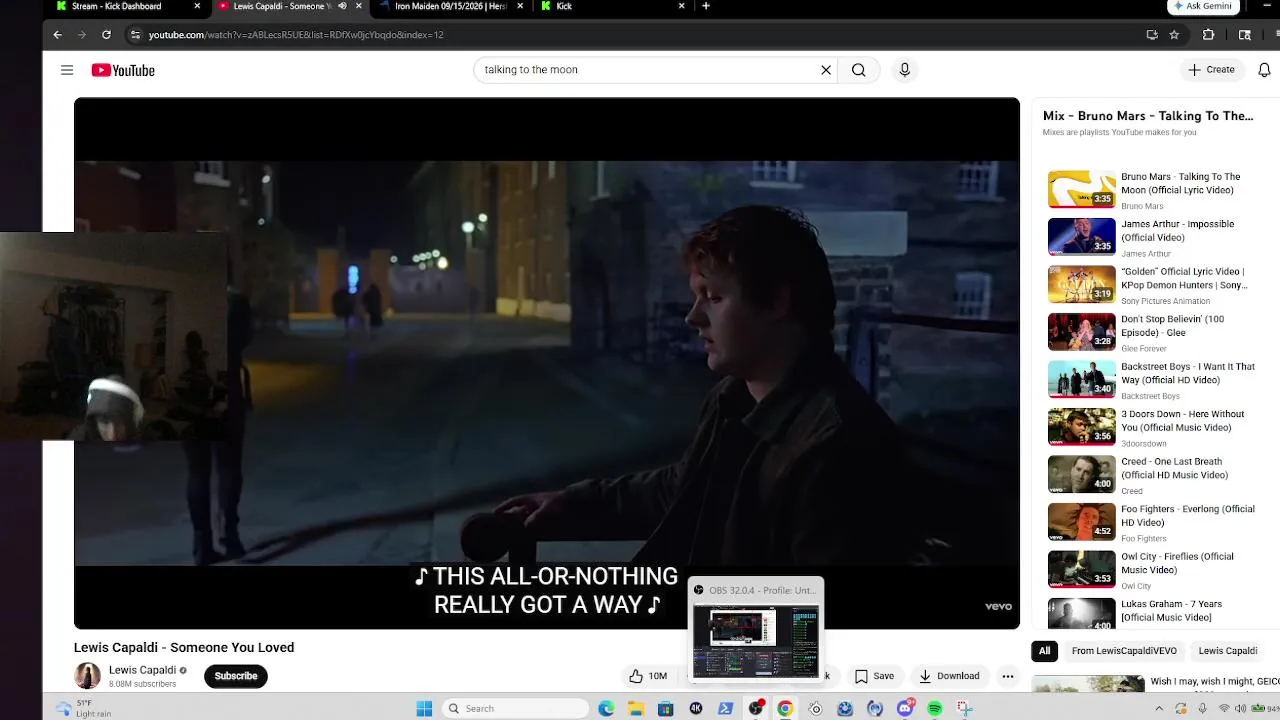
Task: Click the Ask Gemini button
Action: 1204,6
